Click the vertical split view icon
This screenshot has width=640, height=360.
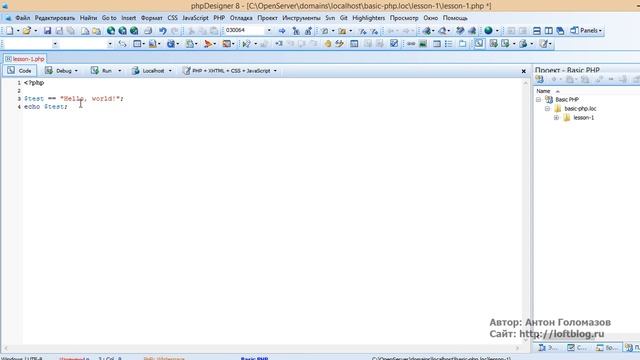[549, 31]
